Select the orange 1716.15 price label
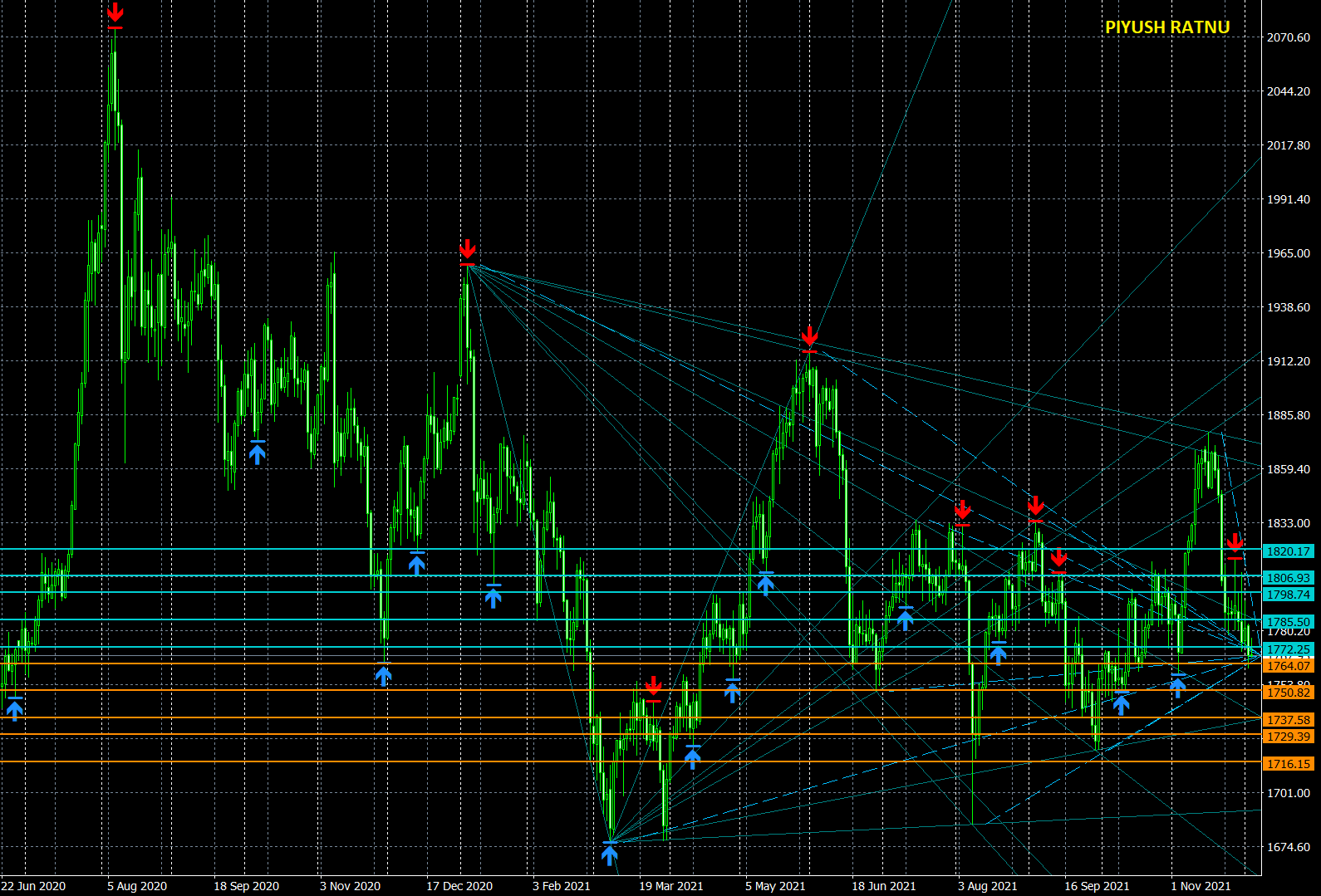1321x896 pixels. point(1288,764)
